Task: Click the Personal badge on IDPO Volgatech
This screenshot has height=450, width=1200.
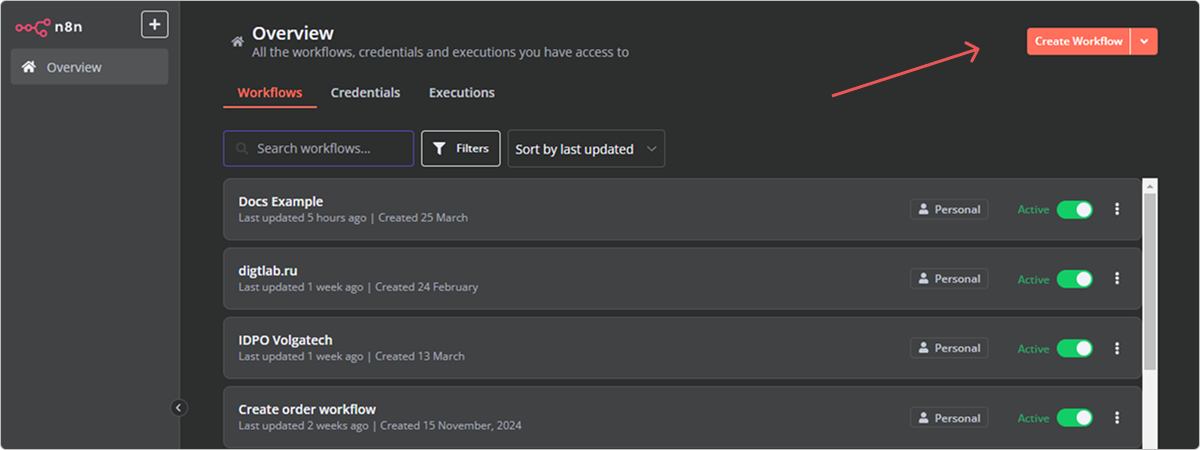Action: pos(949,348)
